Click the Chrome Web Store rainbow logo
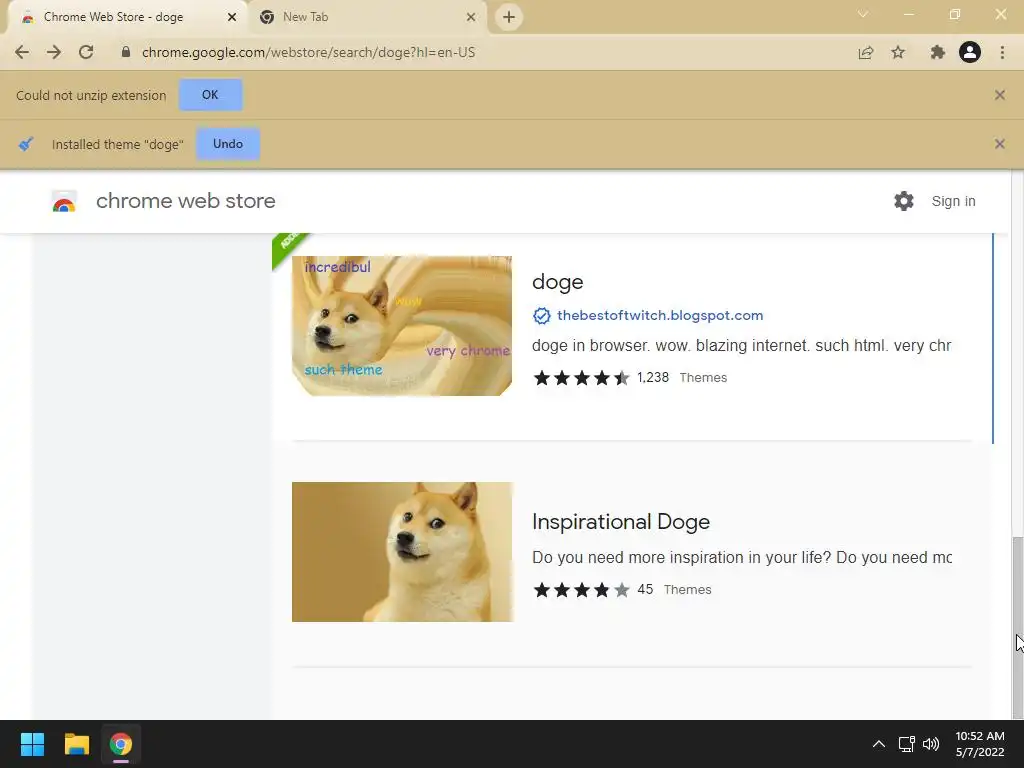 tap(64, 201)
